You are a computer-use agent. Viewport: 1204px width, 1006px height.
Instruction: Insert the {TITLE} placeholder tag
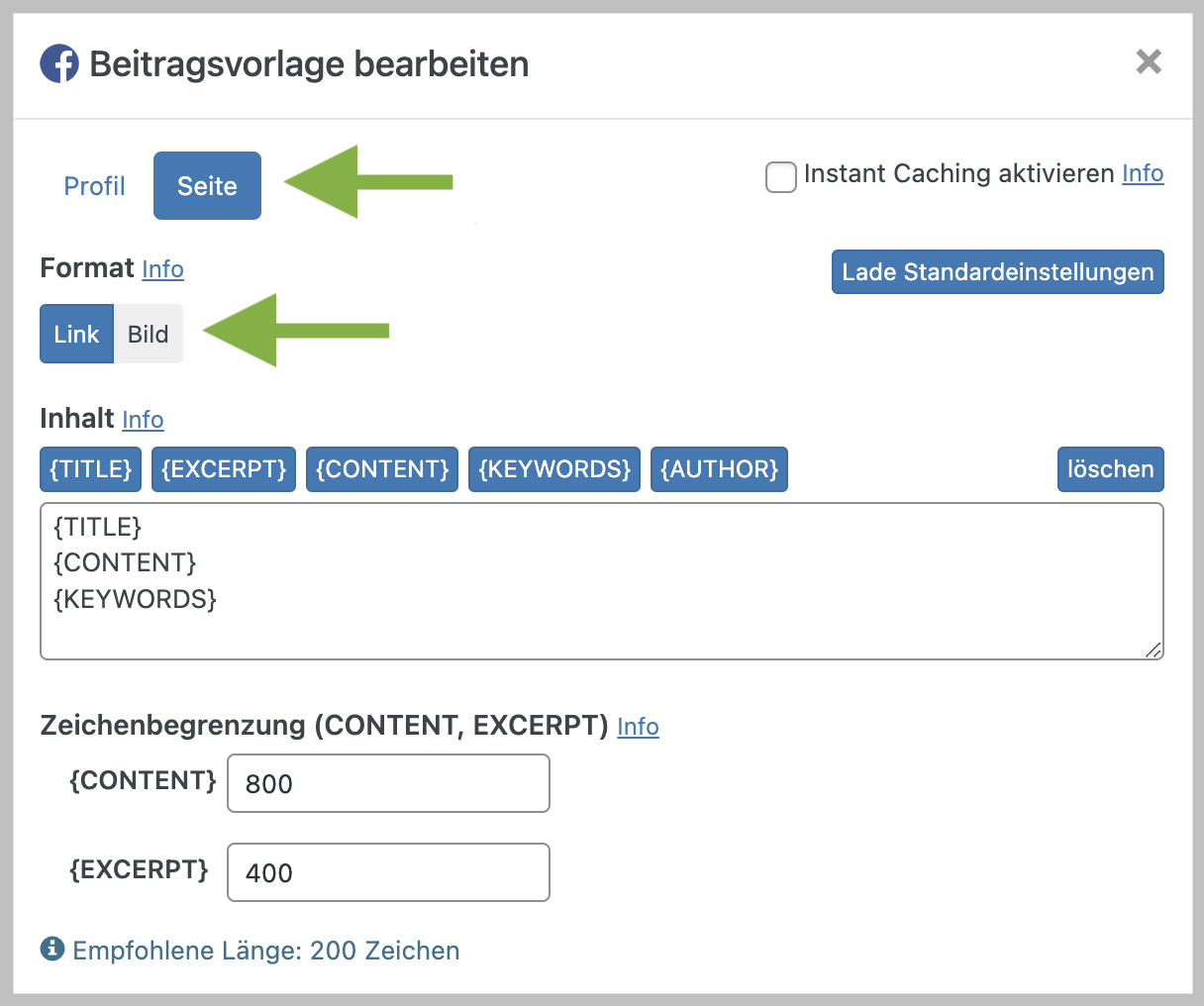tap(90, 469)
